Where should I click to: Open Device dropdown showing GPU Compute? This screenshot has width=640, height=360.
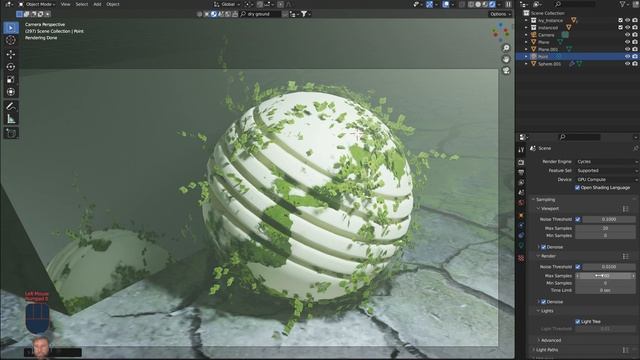607,180
